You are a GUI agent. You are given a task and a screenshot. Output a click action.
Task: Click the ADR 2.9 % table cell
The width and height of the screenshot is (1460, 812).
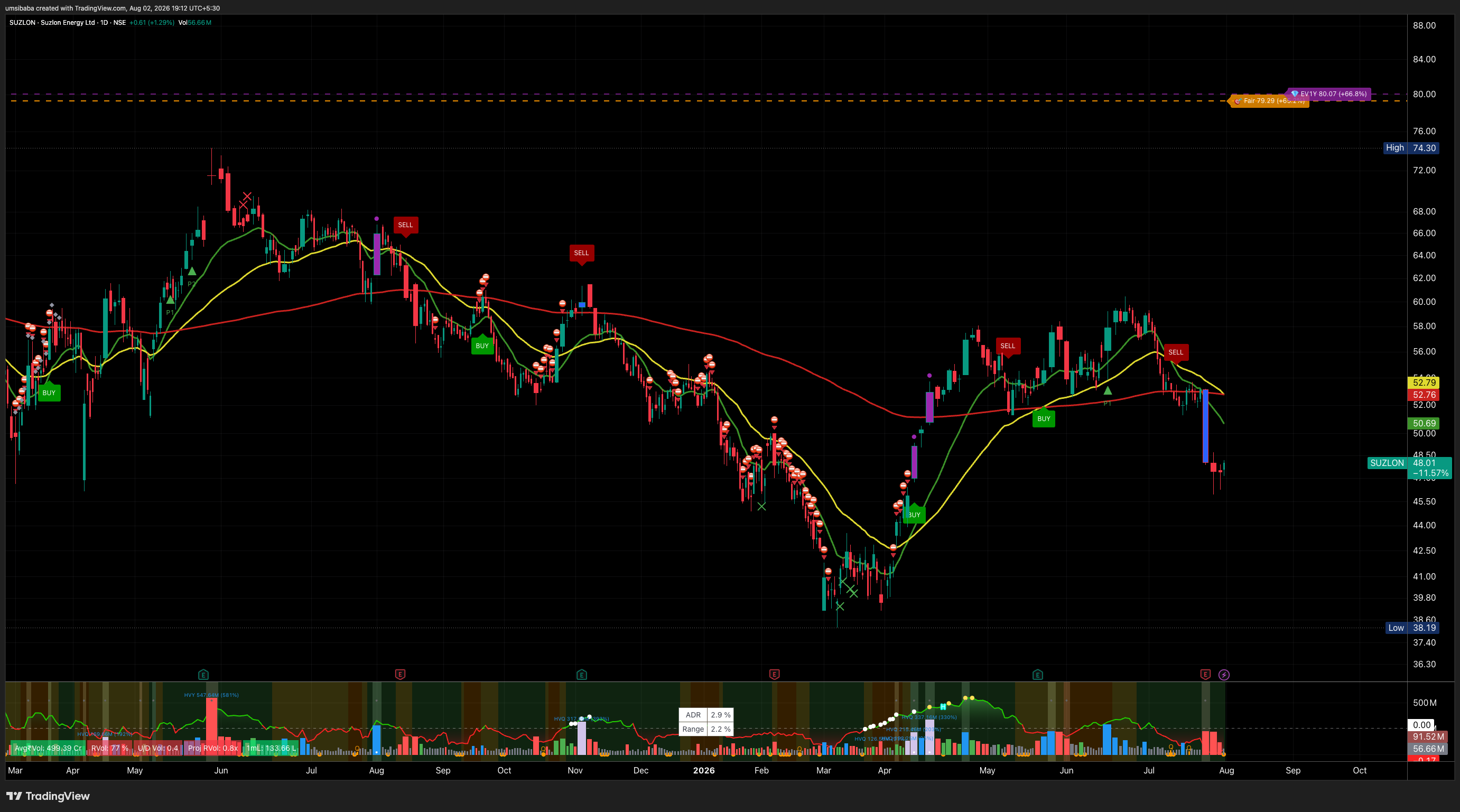(705, 715)
